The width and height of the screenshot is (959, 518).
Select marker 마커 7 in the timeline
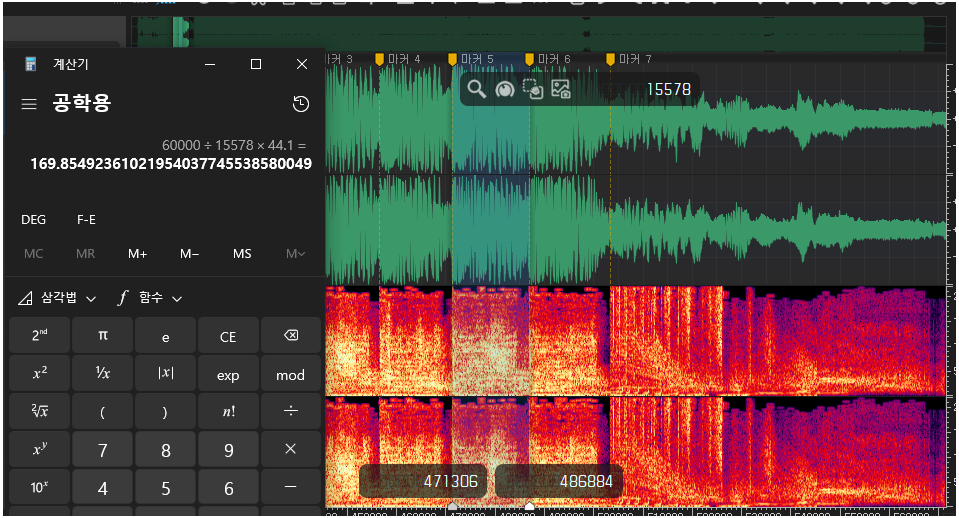point(629,59)
